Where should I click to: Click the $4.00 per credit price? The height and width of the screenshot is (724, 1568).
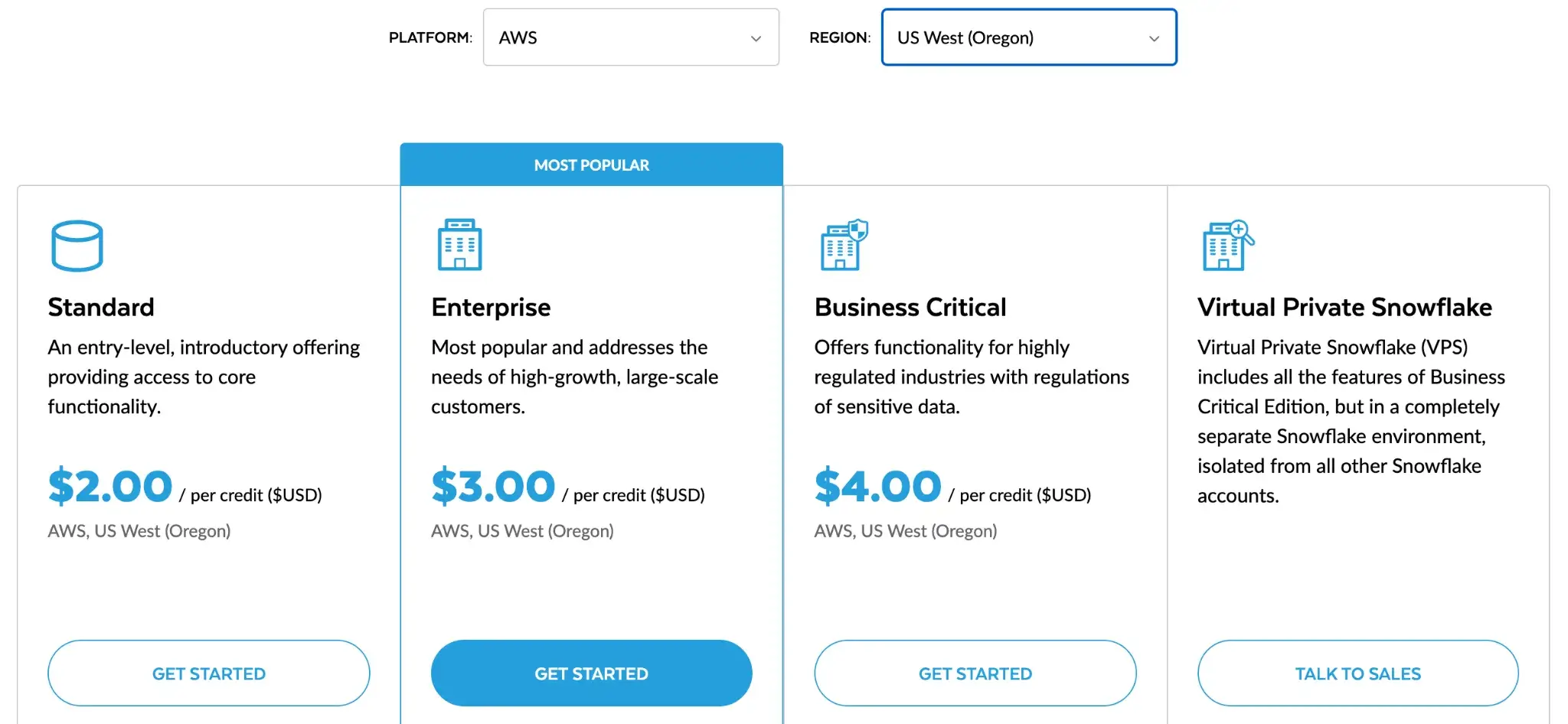point(877,487)
